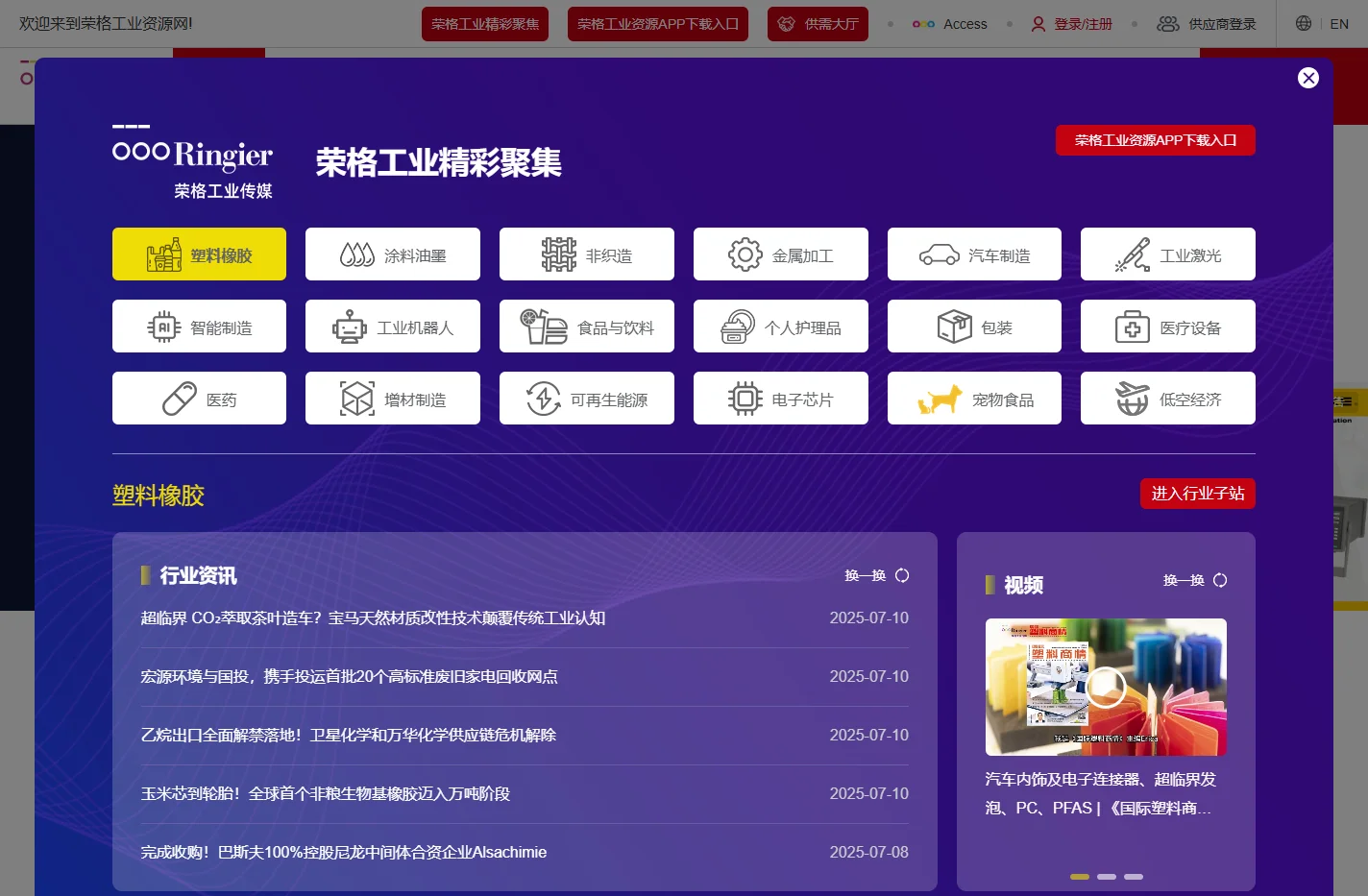1368x896 pixels.
Task: Select the 塑料橡胶 plastics category icon
Action: point(199,254)
